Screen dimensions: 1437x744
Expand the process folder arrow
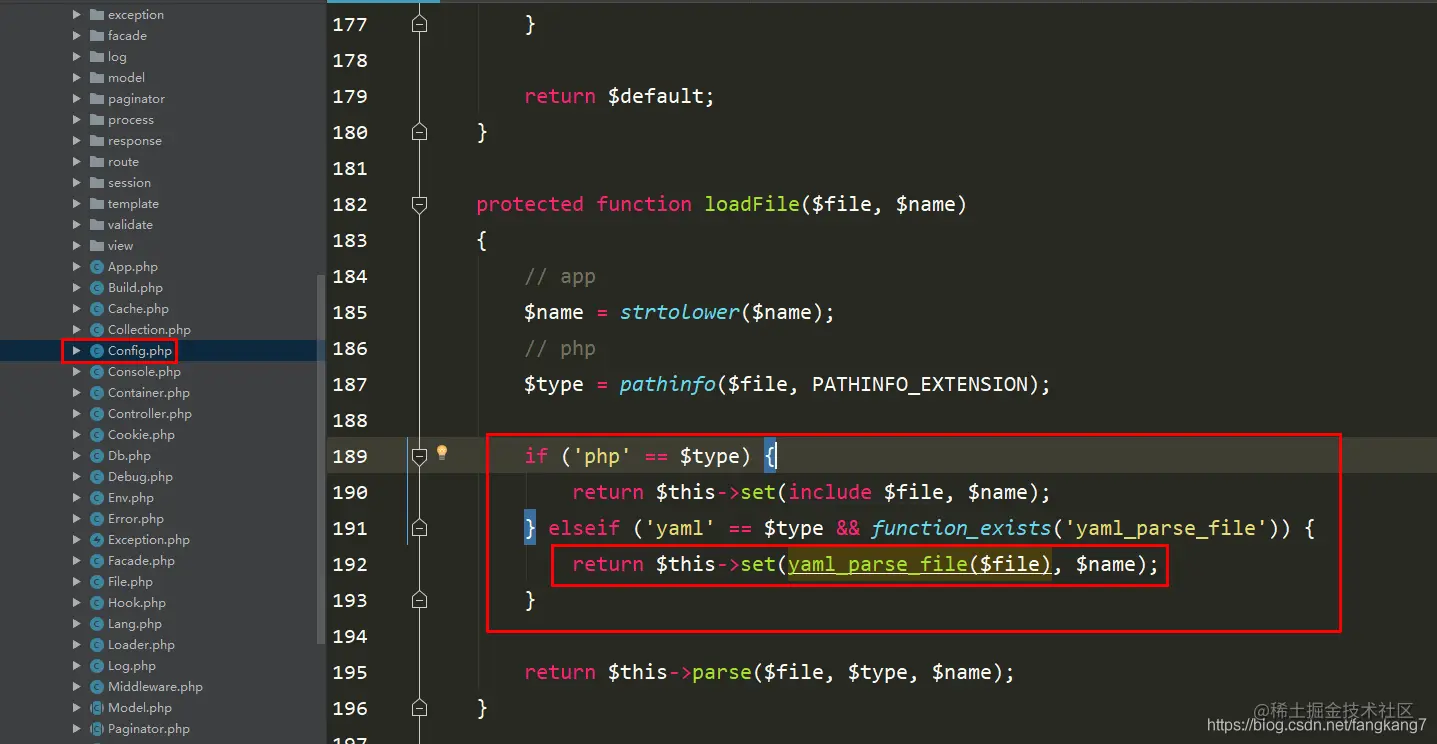tap(77, 120)
